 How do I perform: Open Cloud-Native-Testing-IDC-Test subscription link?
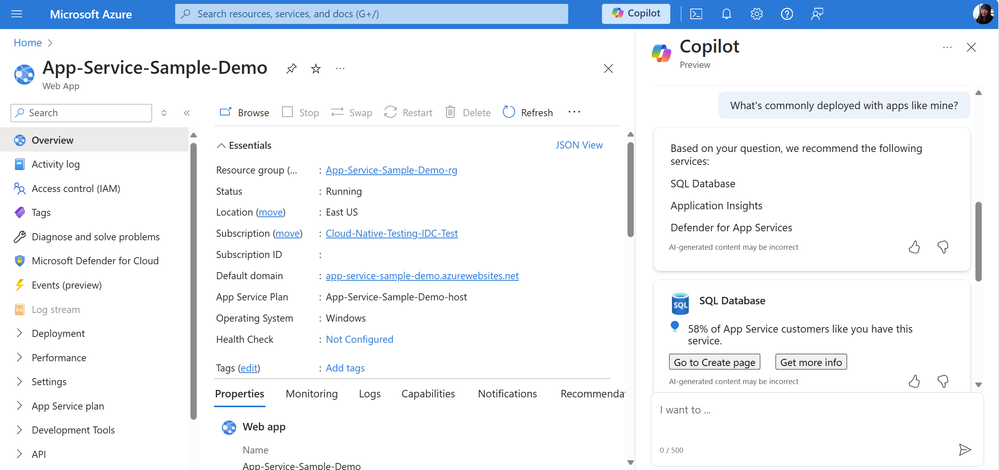392,233
